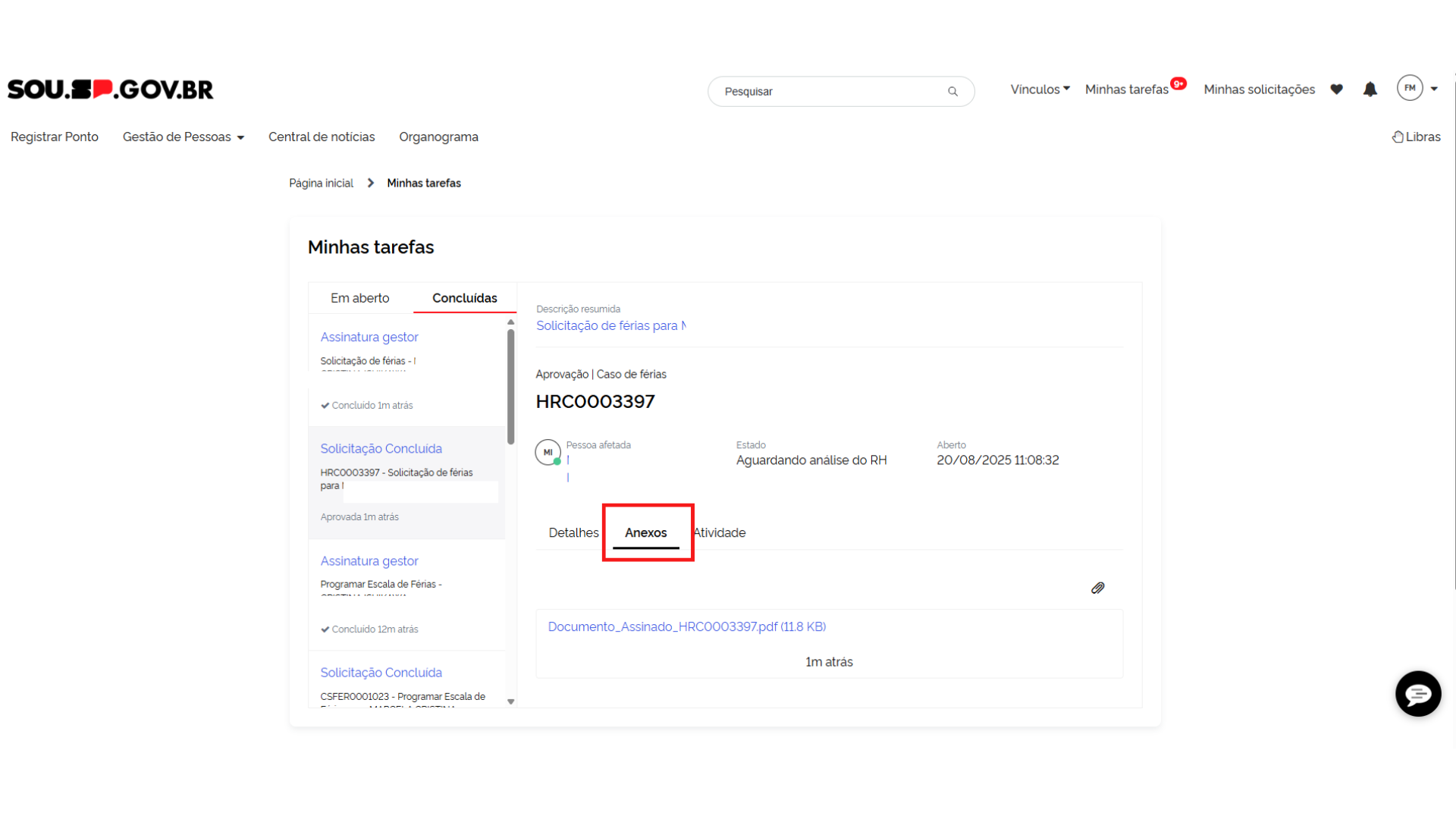
Task: Click the task list scrollbar down arrow
Action: point(510,701)
